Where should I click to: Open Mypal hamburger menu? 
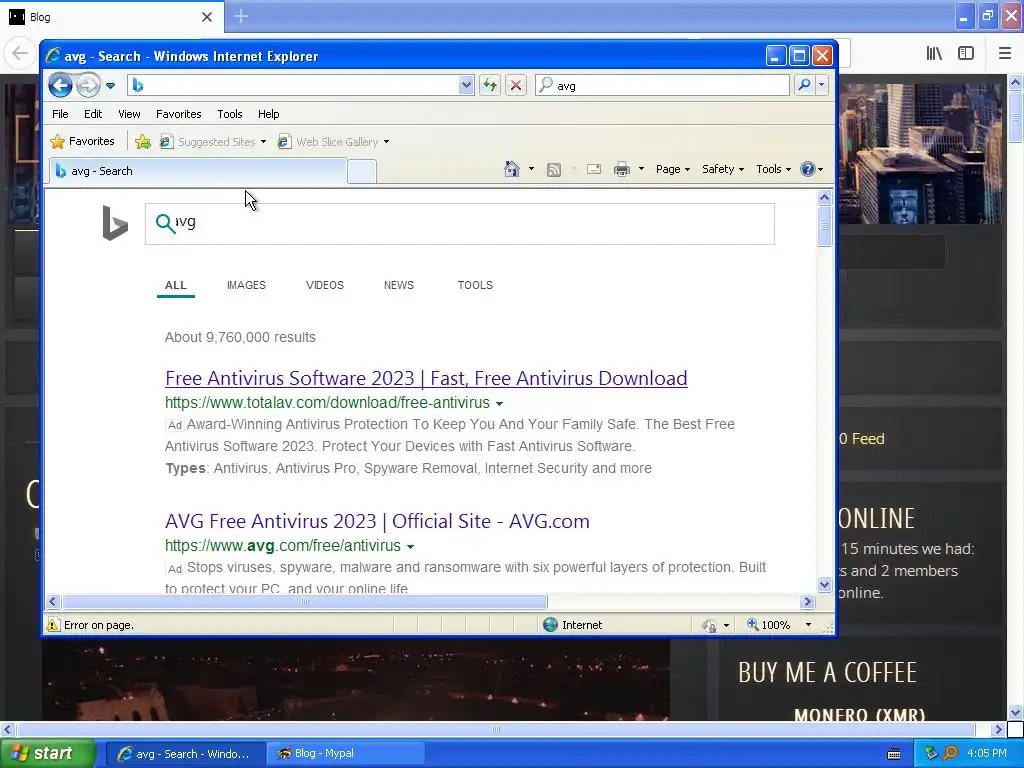pos(1005,54)
